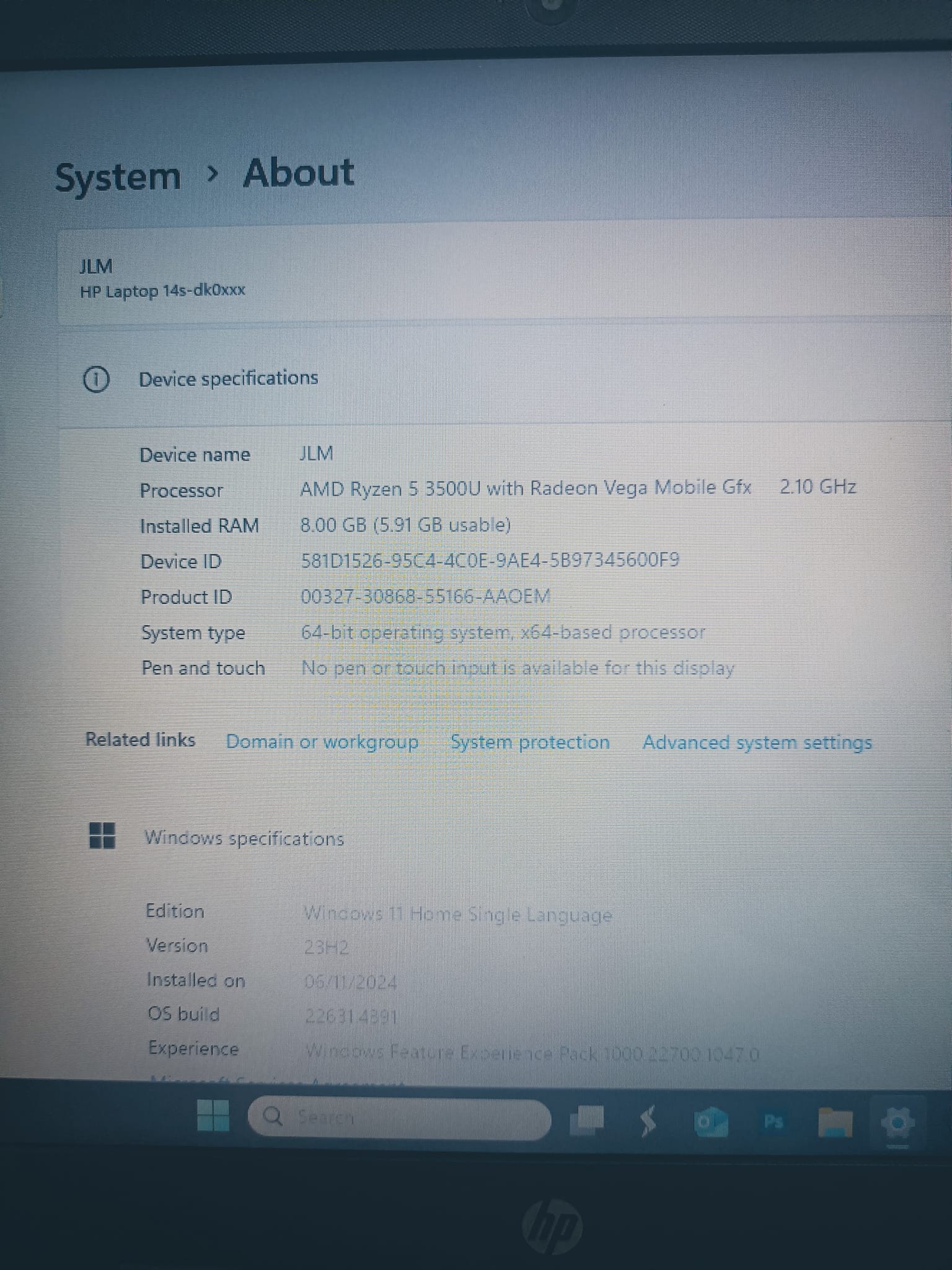The height and width of the screenshot is (1270, 952).
Task: Select the Windows 11 Home Single Language text
Action: point(458,914)
